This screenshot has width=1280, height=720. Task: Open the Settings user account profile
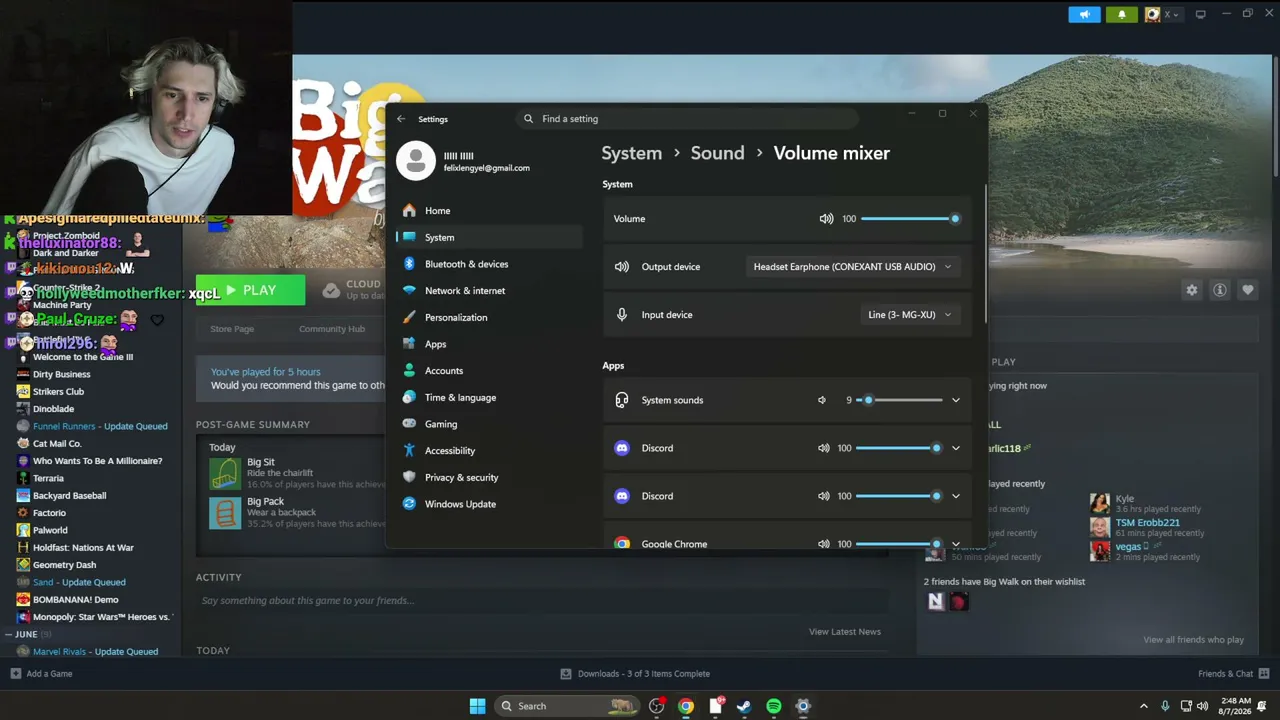coord(465,161)
